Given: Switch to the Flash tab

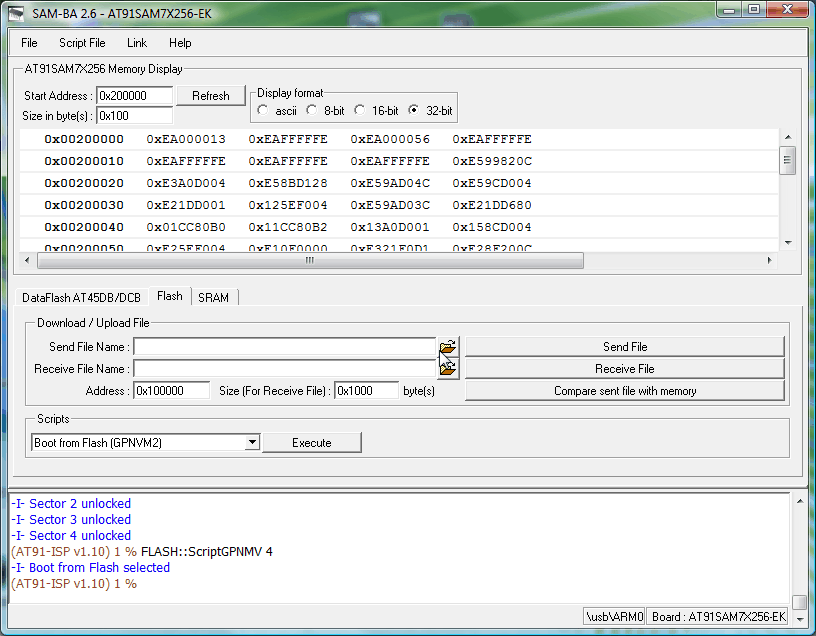Looking at the screenshot, I should [170, 296].
